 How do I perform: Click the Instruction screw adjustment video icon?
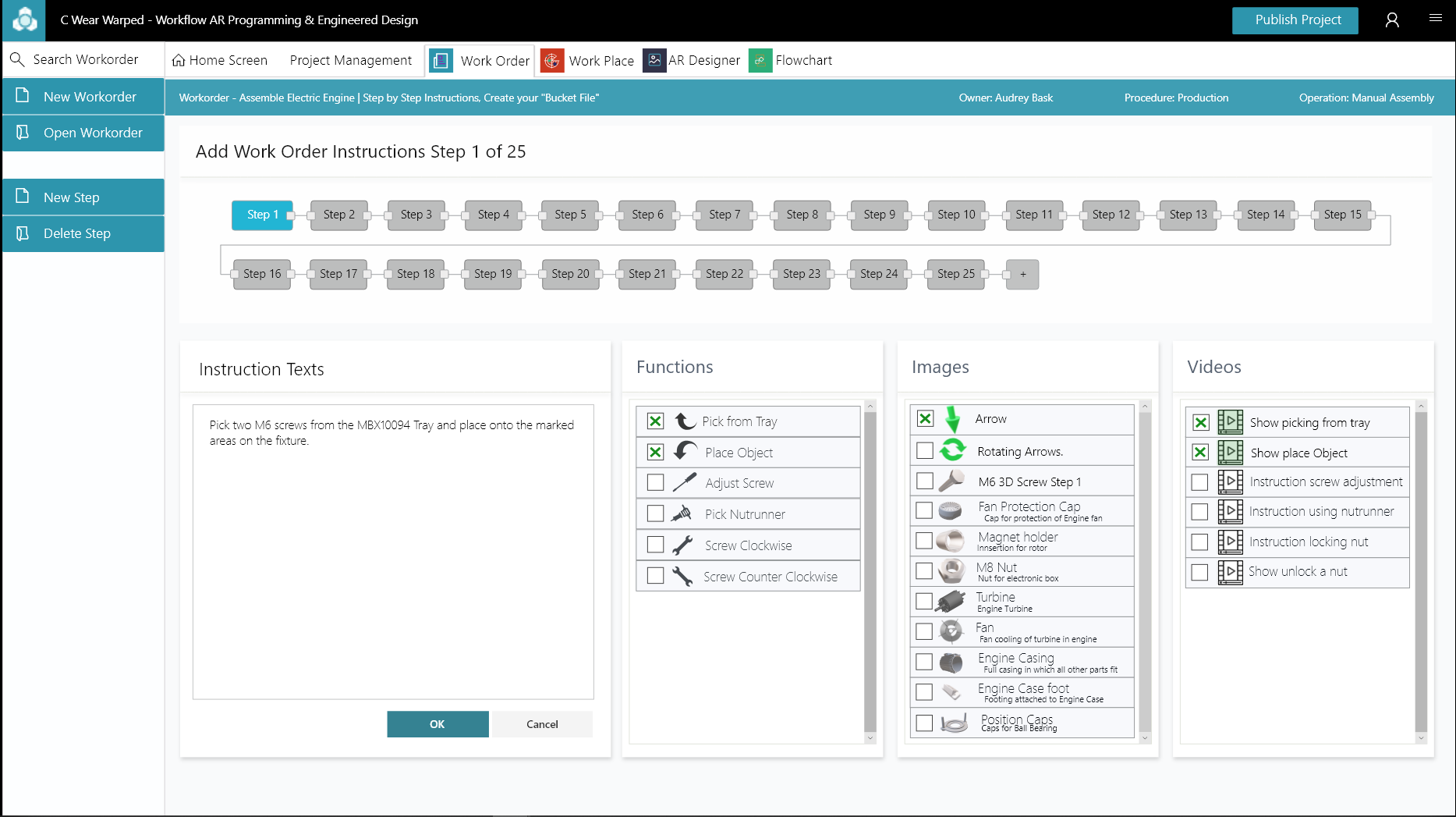point(1231,481)
